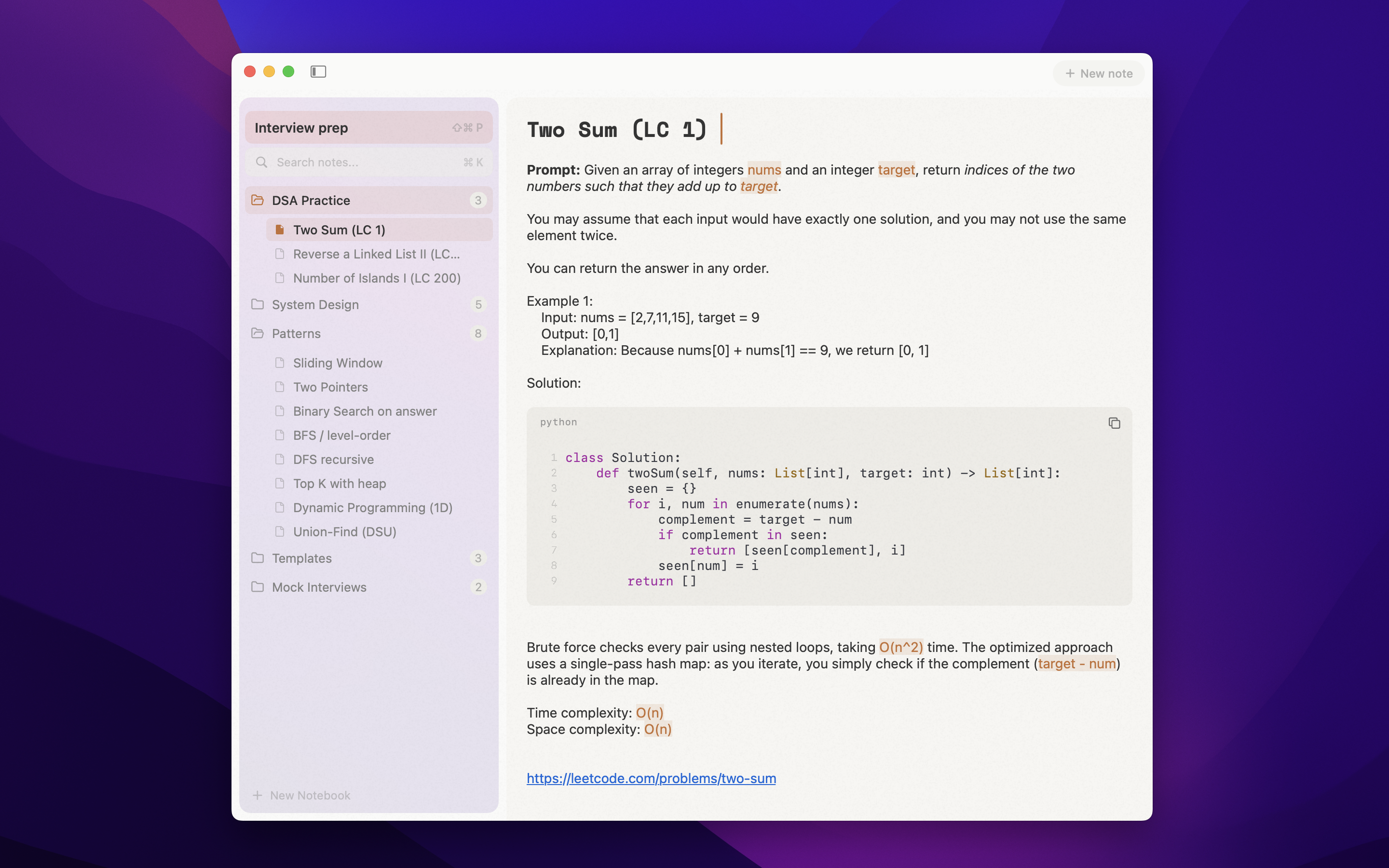The width and height of the screenshot is (1389, 868).
Task: Click code line def twoSum
Action: [x=828, y=473]
